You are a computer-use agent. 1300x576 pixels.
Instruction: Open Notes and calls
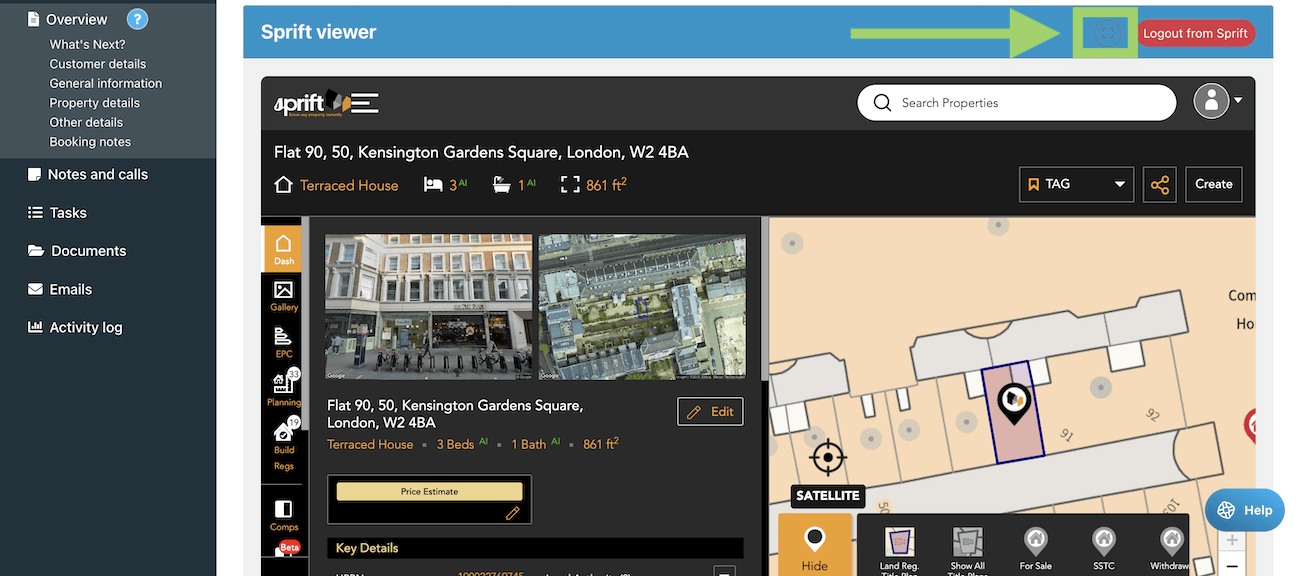(98, 174)
